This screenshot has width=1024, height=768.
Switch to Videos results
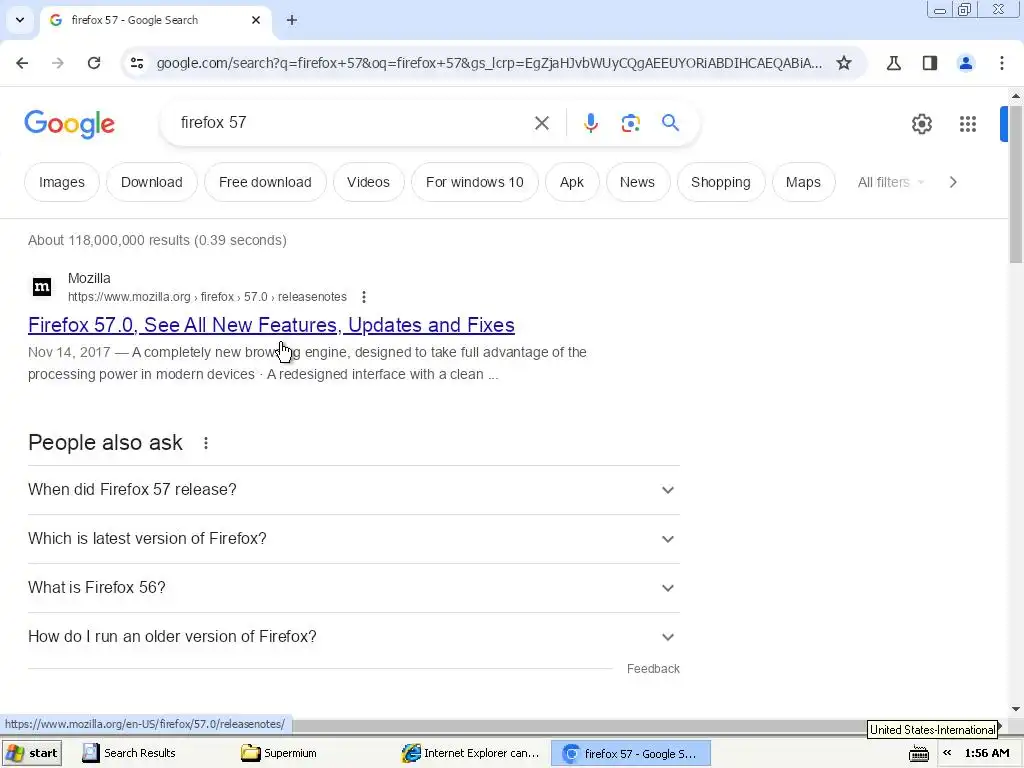368,182
